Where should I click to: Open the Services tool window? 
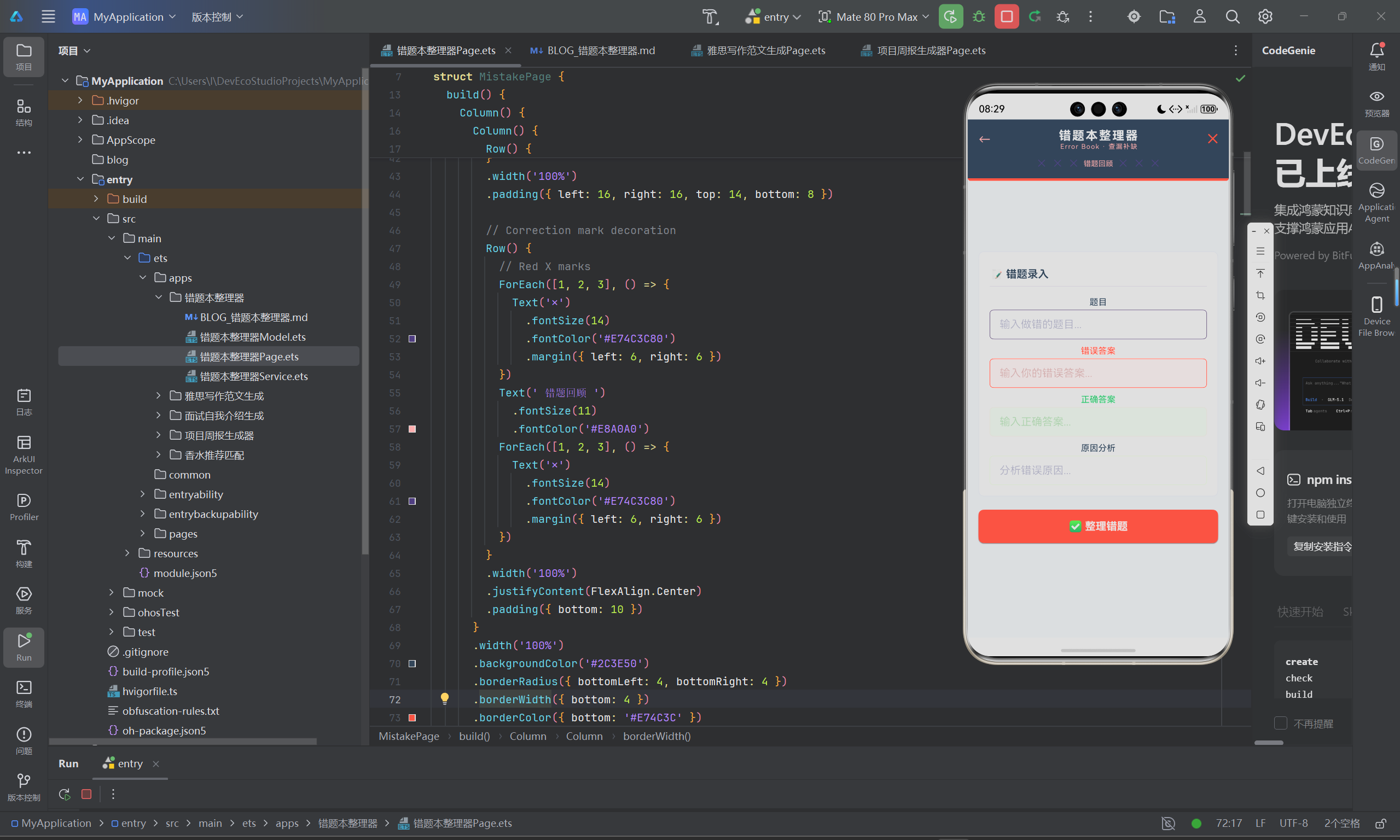pyautogui.click(x=24, y=600)
